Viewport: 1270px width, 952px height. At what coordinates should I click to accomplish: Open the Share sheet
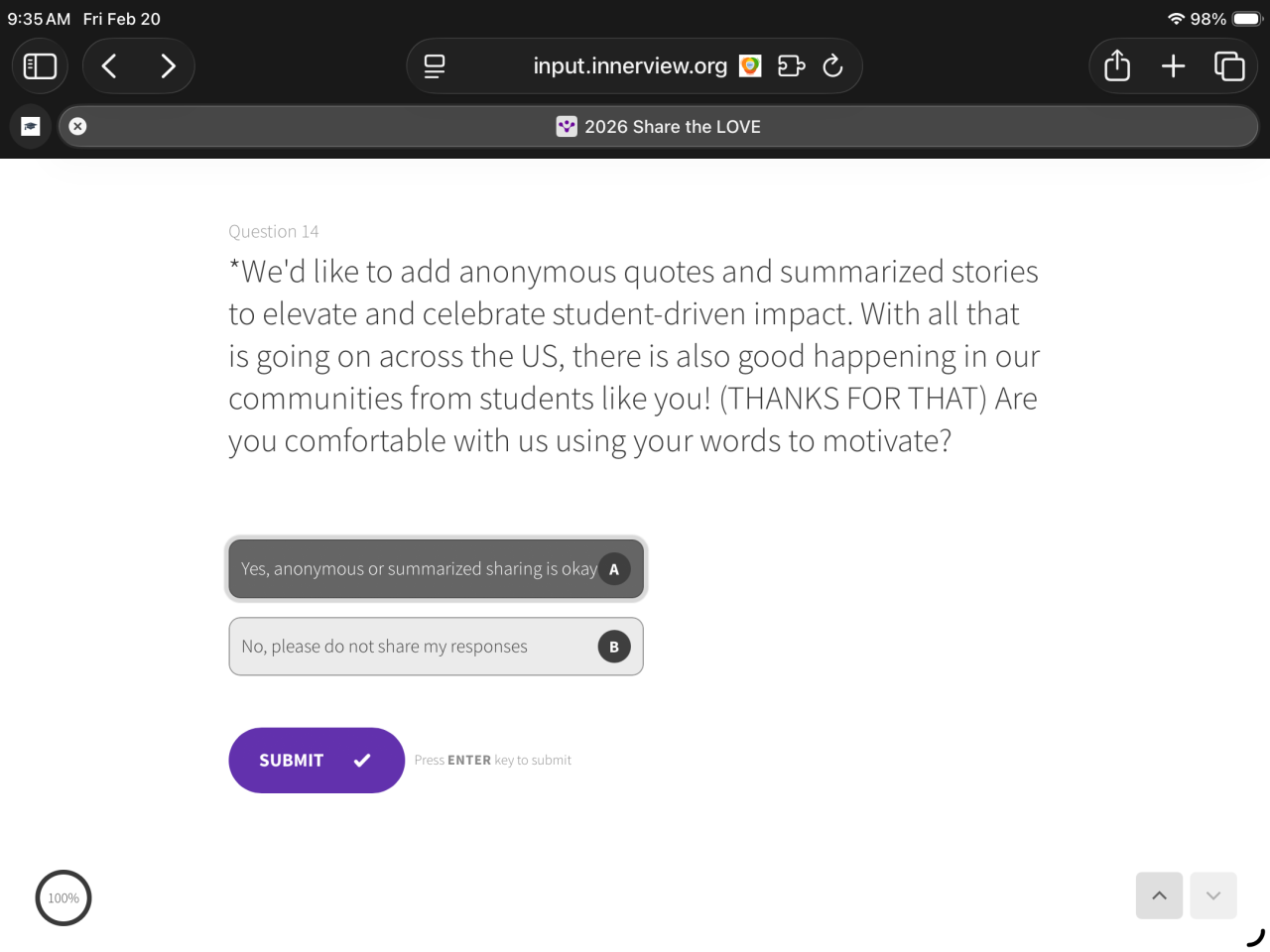1117,66
